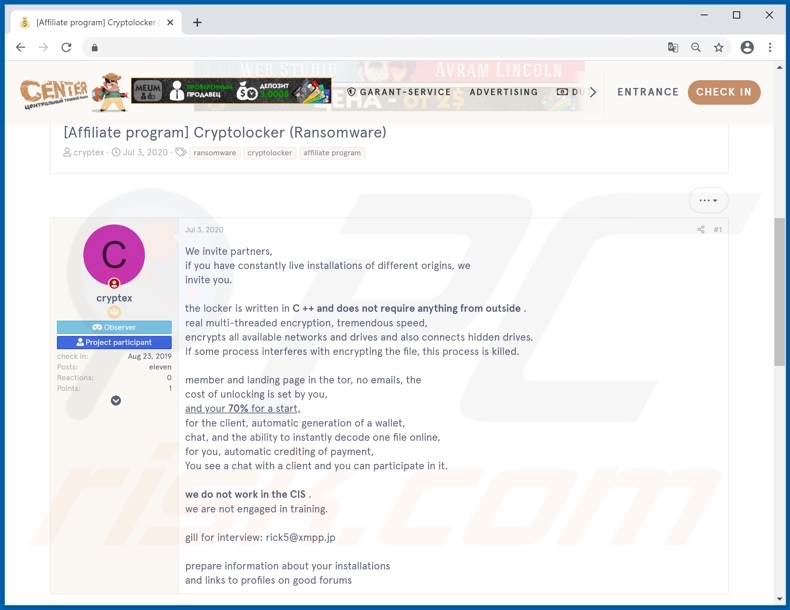Select the Affiliate program Cryptolocker tab
The height and width of the screenshot is (610, 790).
point(96,22)
